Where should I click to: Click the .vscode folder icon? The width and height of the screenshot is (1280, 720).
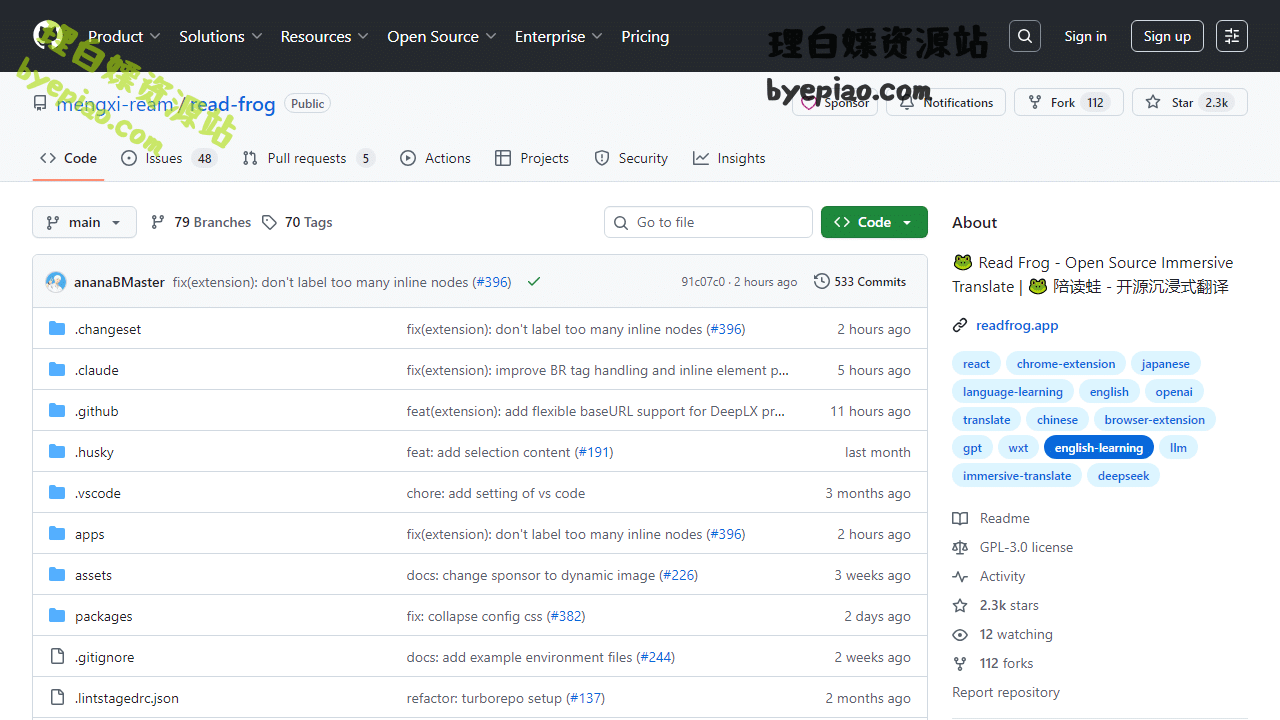(57, 493)
